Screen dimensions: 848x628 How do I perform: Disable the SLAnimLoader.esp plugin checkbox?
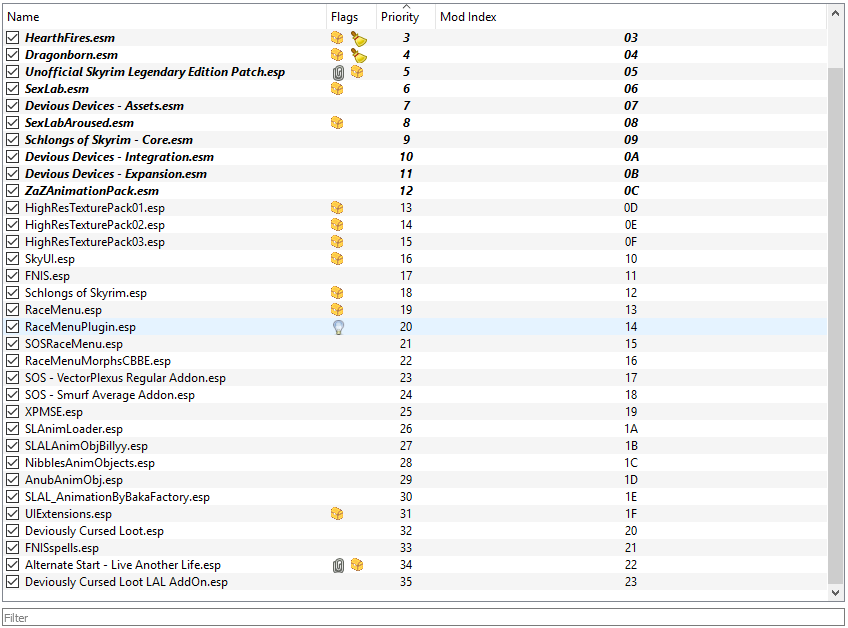pos(12,429)
